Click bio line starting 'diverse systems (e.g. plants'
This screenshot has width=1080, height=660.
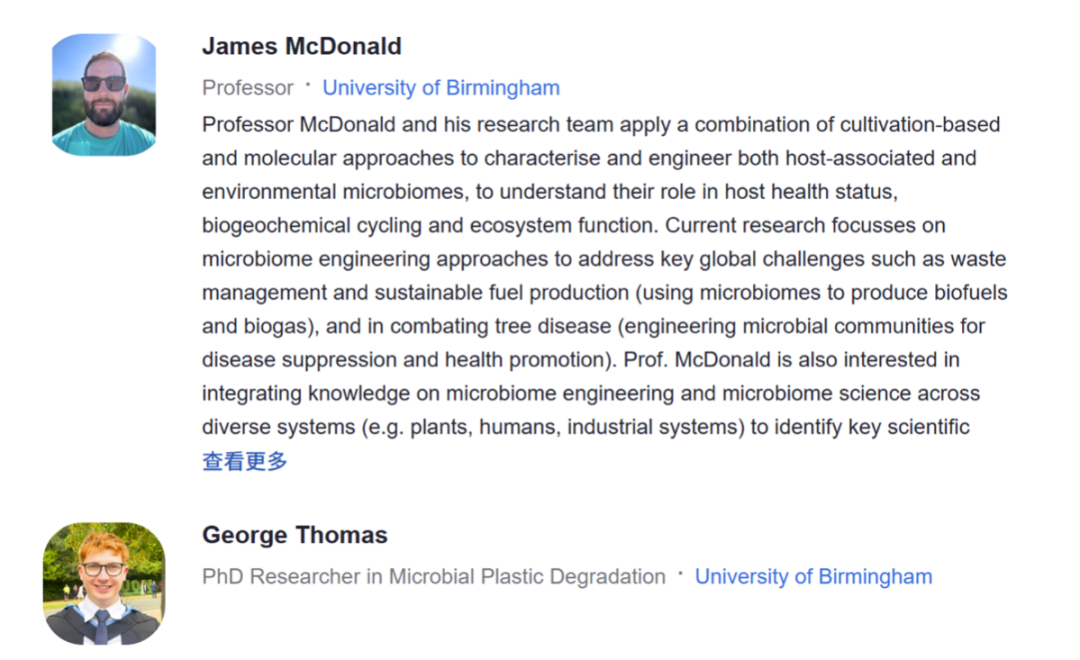pos(585,427)
